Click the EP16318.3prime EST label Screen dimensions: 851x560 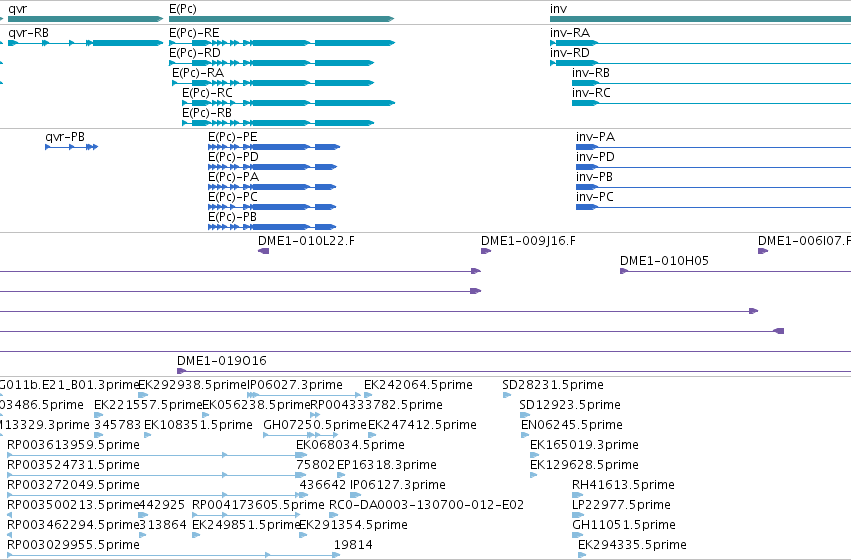click(387, 466)
